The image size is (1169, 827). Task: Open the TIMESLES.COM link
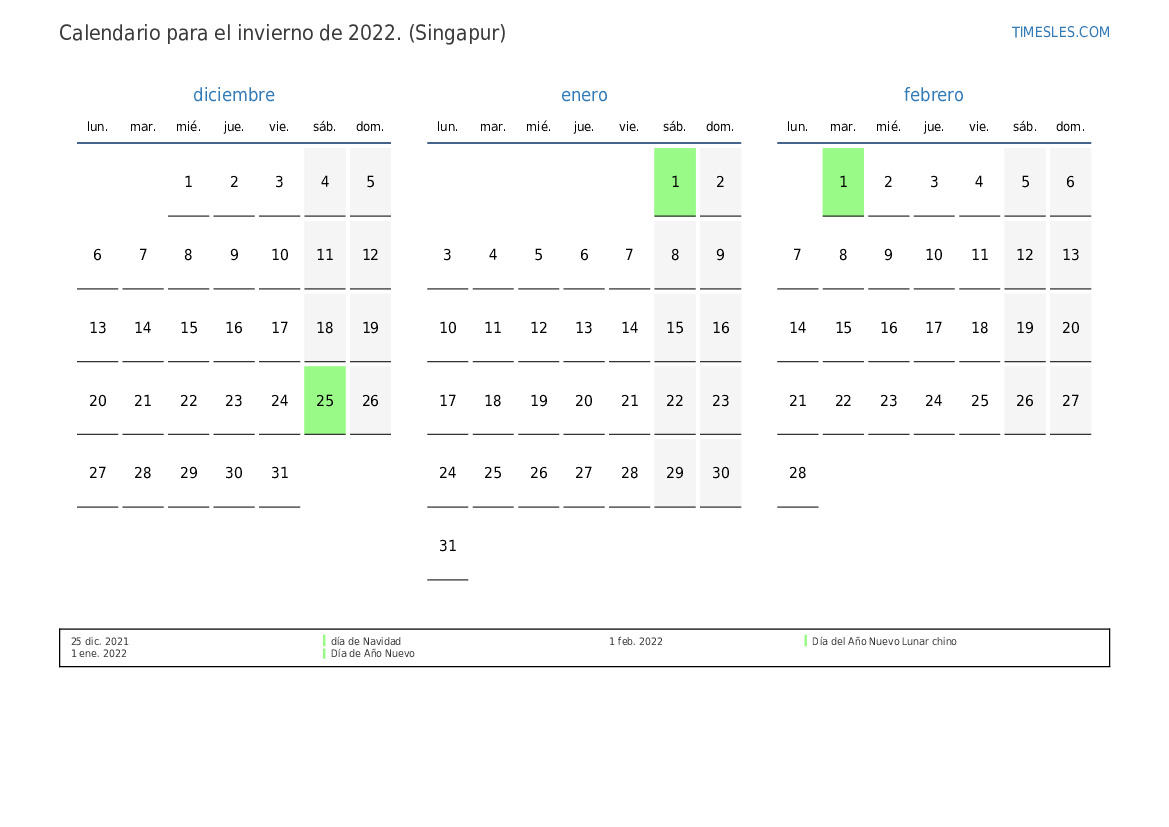tap(1060, 32)
